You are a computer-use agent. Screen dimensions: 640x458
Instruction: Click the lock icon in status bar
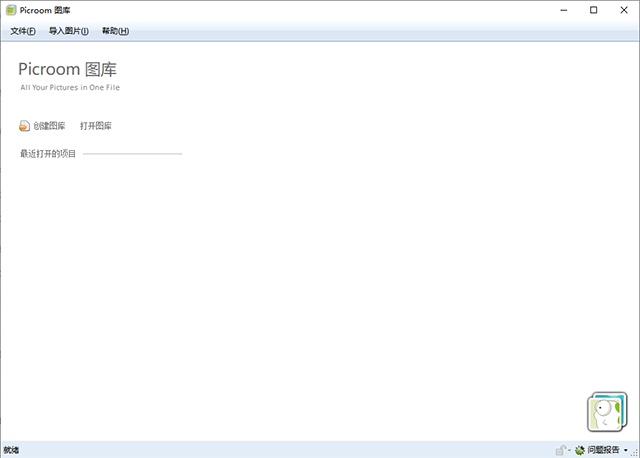[560, 450]
